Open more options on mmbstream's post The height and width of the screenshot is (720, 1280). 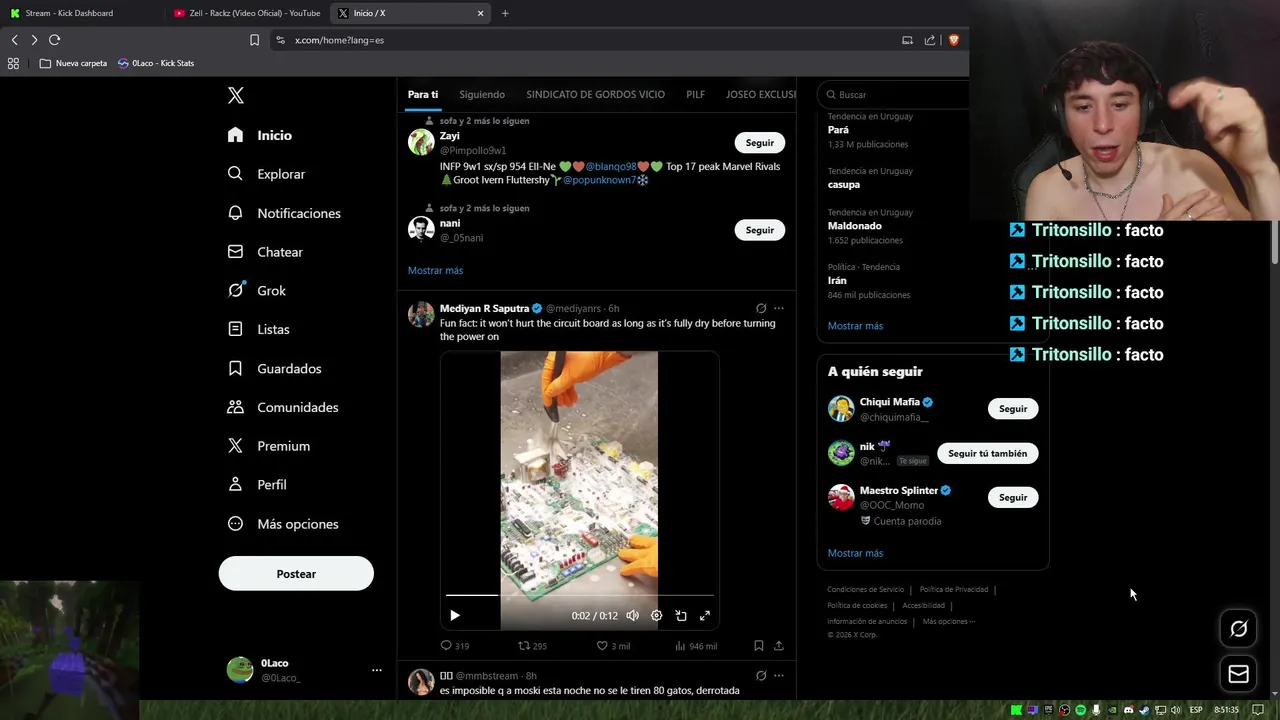point(779,676)
